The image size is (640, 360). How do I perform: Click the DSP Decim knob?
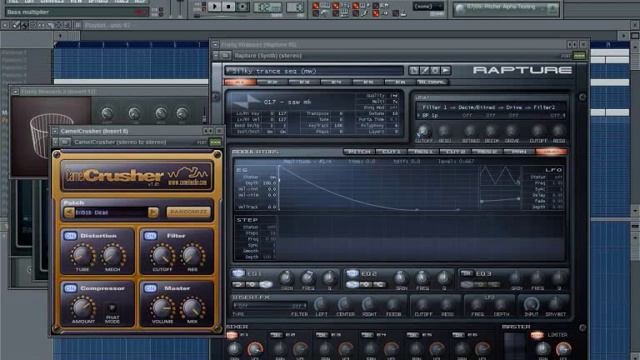click(491, 131)
